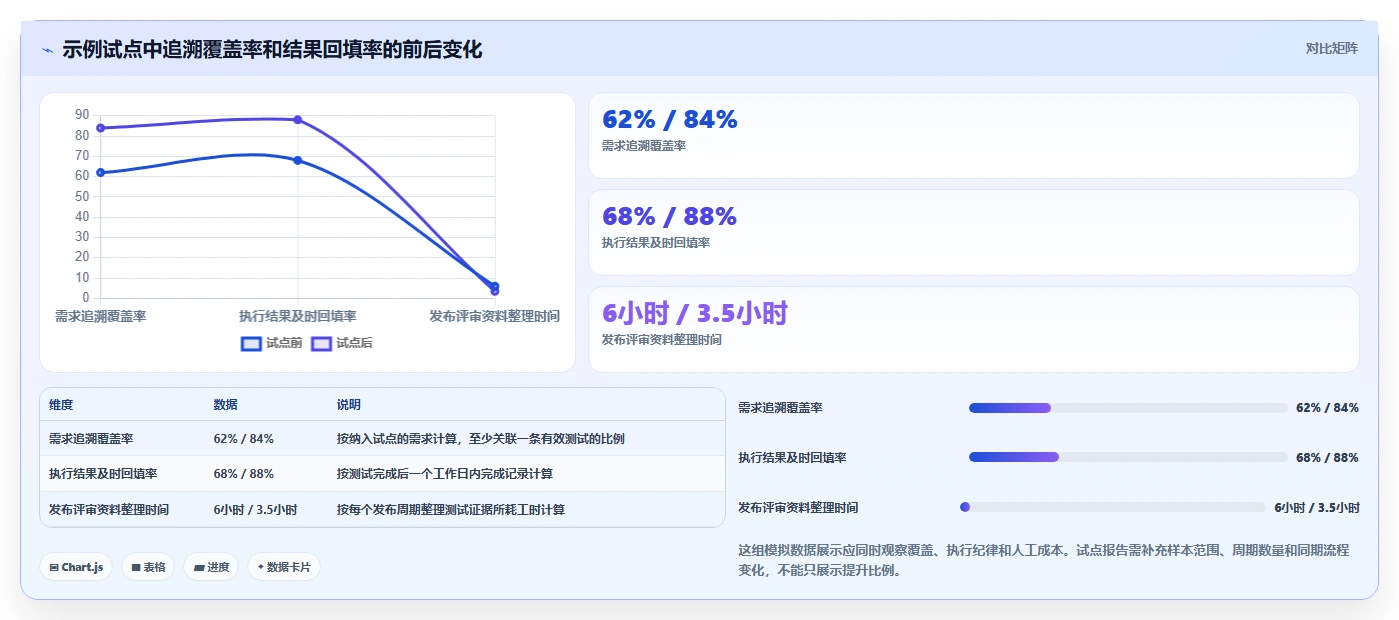Click the 执行结果及时回填率 progress bar
This screenshot has height=620, width=1399.
[x=1128, y=457]
